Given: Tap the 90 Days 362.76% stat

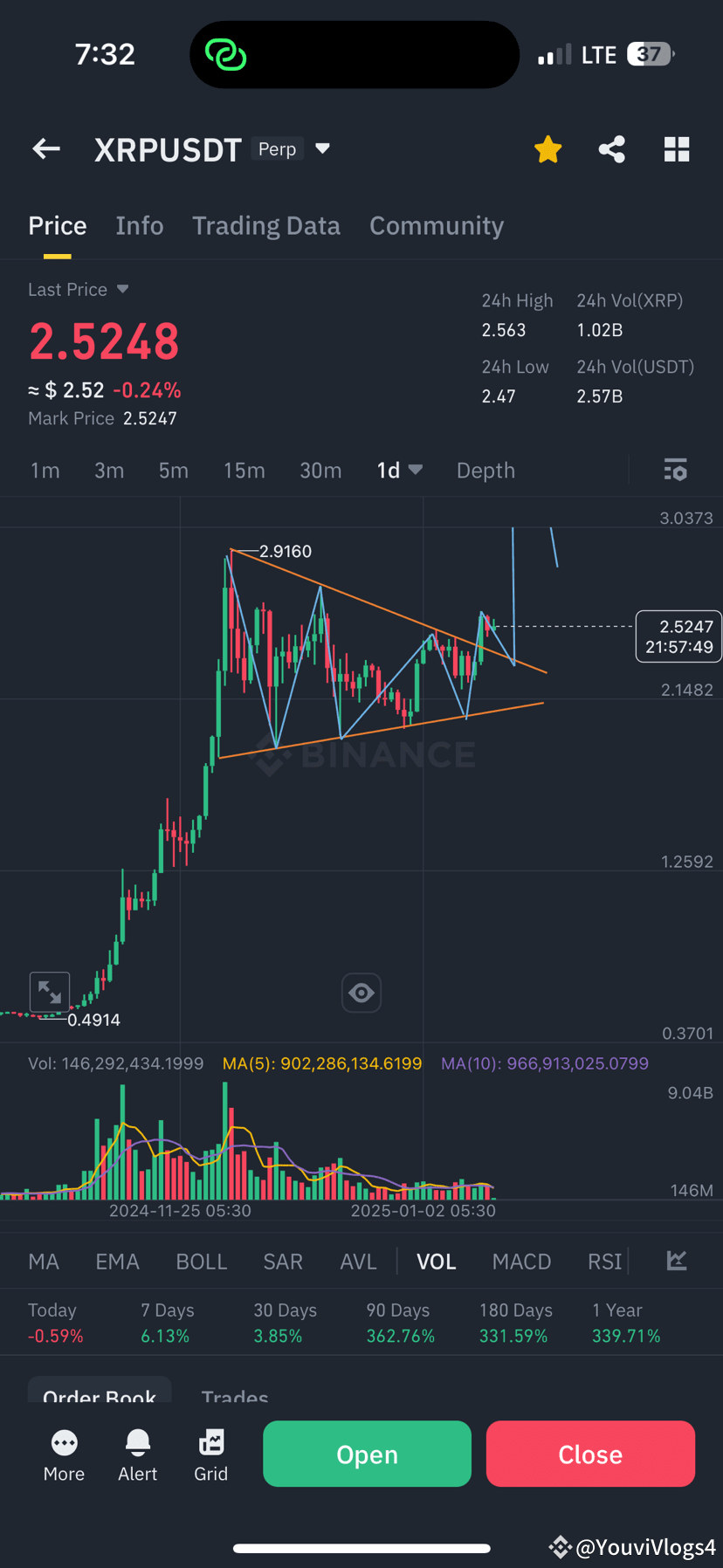Looking at the screenshot, I should coord(400,1323).
